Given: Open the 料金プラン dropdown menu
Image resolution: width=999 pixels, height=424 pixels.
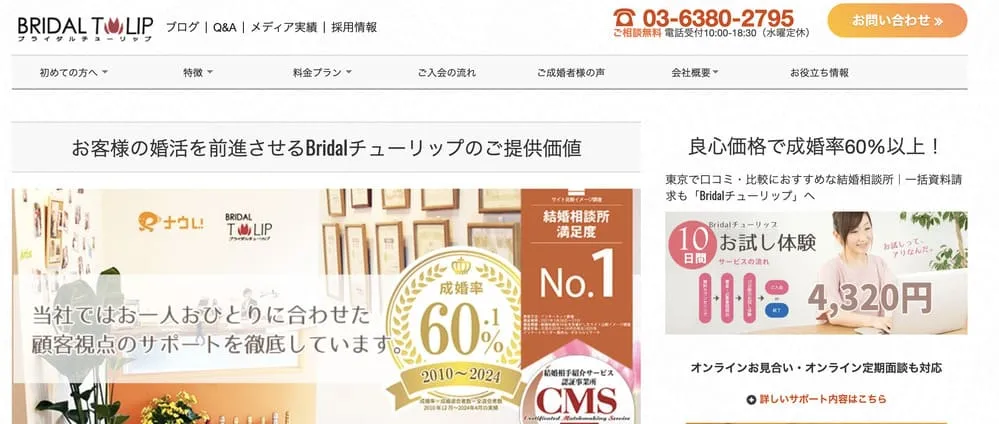Looking at the screenshot, I should tap(322, 73).
